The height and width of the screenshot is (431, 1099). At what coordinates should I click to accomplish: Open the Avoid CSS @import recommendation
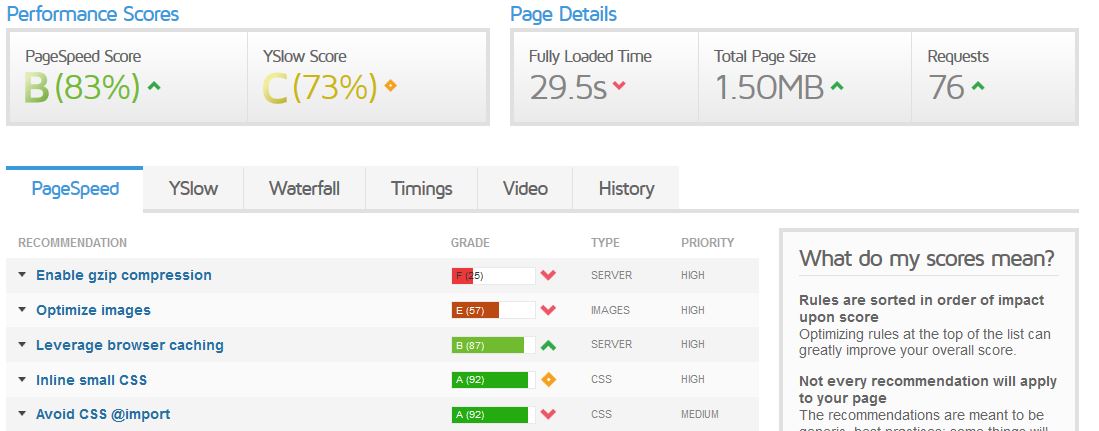point(103,414)
